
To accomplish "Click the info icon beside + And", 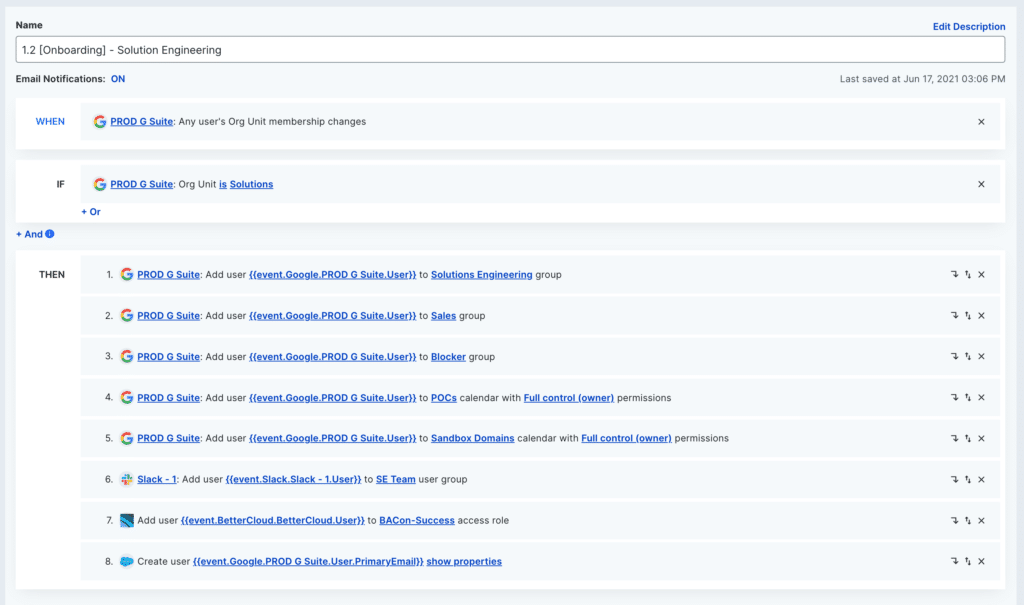I will [50, 234].
